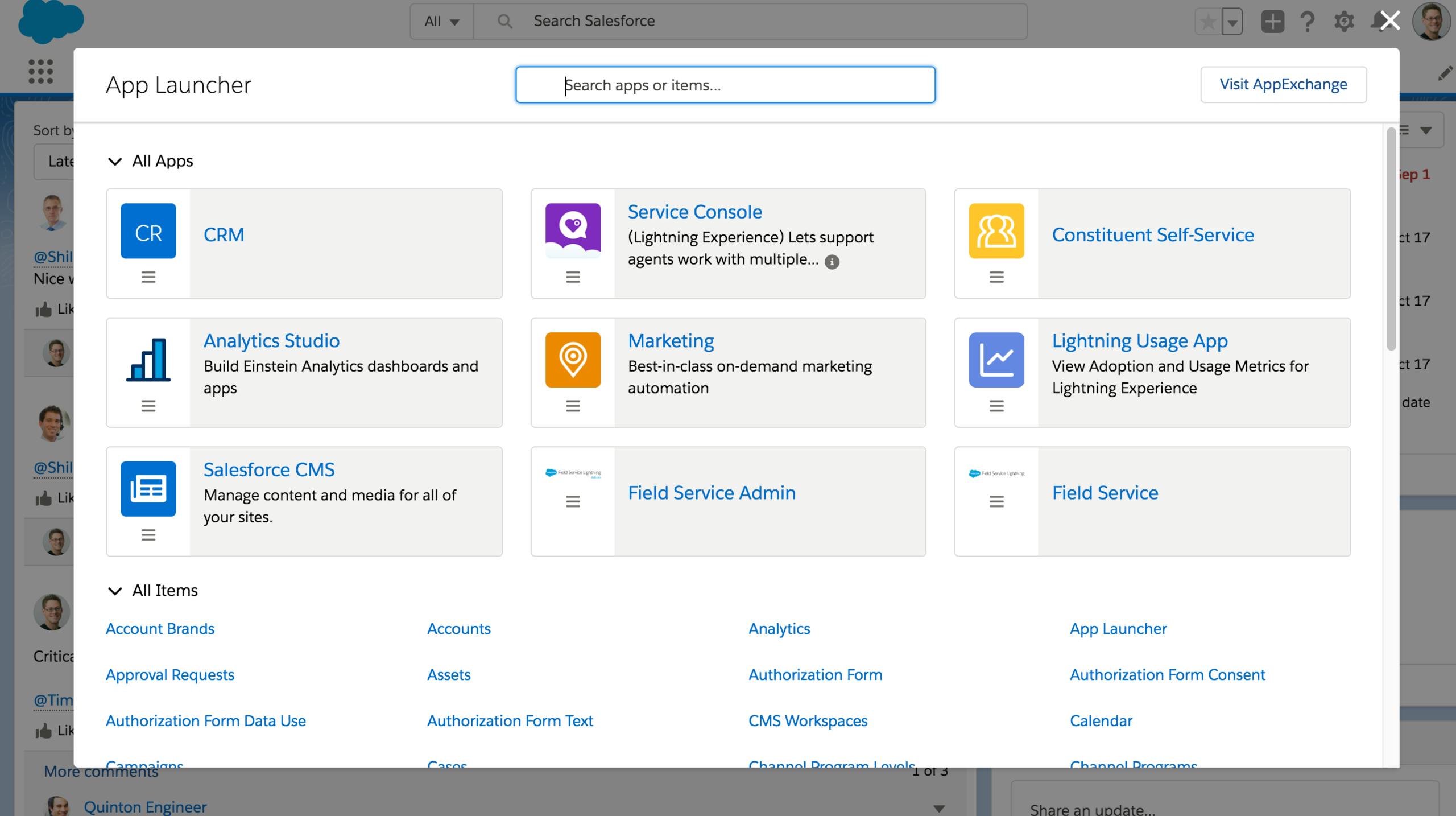The width and height of the screenshot is (1456, 816).
Task: Go to Analytics item
Action: (x=779, y=629)
